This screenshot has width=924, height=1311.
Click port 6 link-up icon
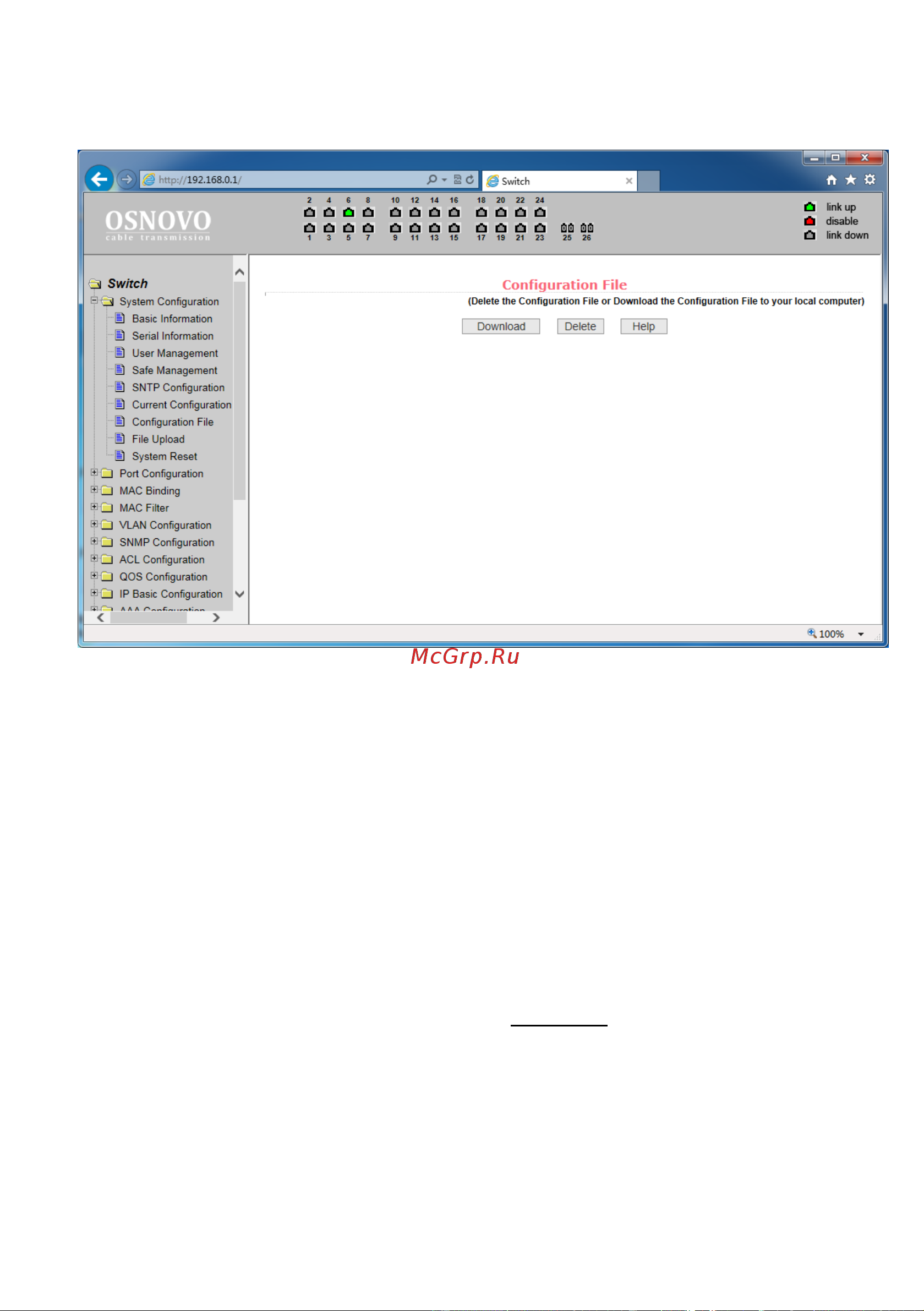[x=348, y=212]
